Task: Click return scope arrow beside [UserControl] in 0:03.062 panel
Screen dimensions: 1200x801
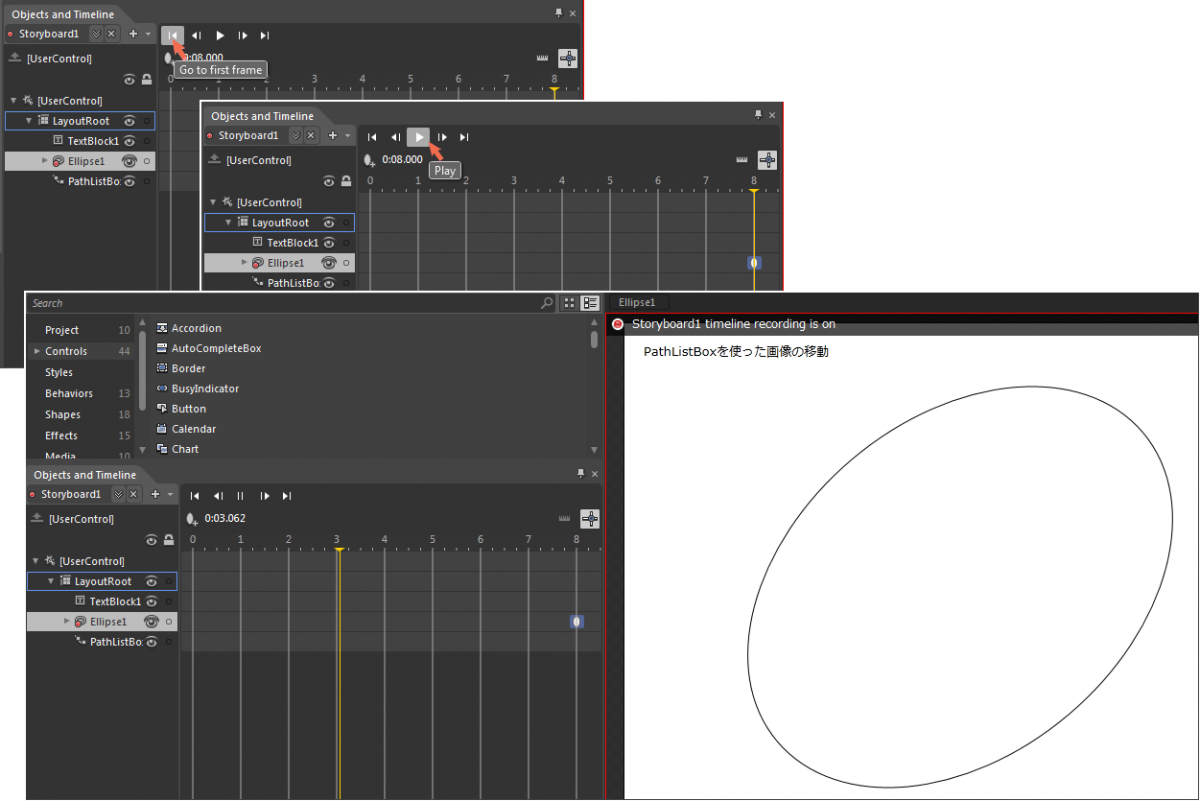Action: pyautogui.click(x=36, y=518)
